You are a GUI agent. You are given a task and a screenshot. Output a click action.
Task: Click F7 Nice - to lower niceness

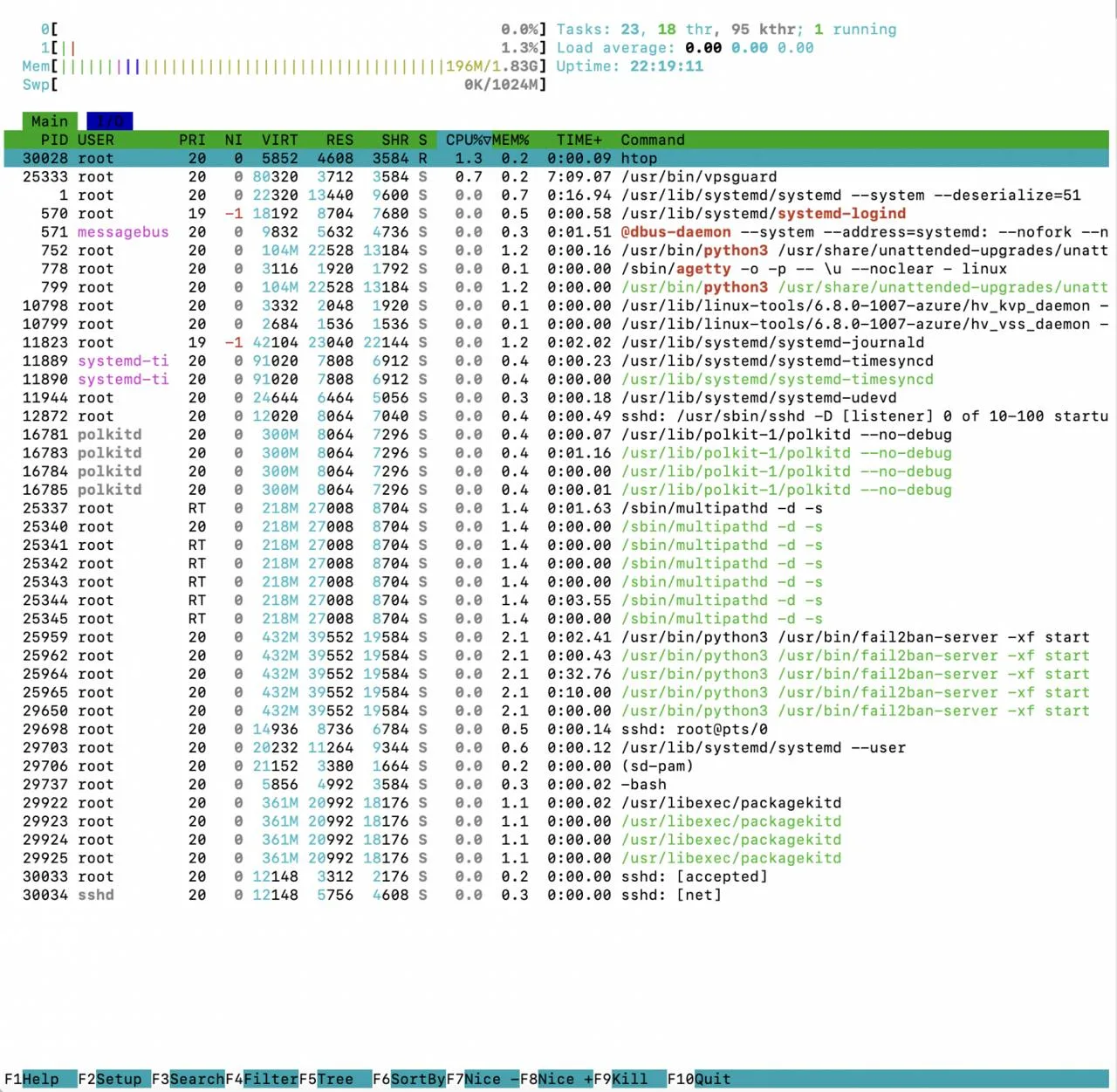point(483,1079)
